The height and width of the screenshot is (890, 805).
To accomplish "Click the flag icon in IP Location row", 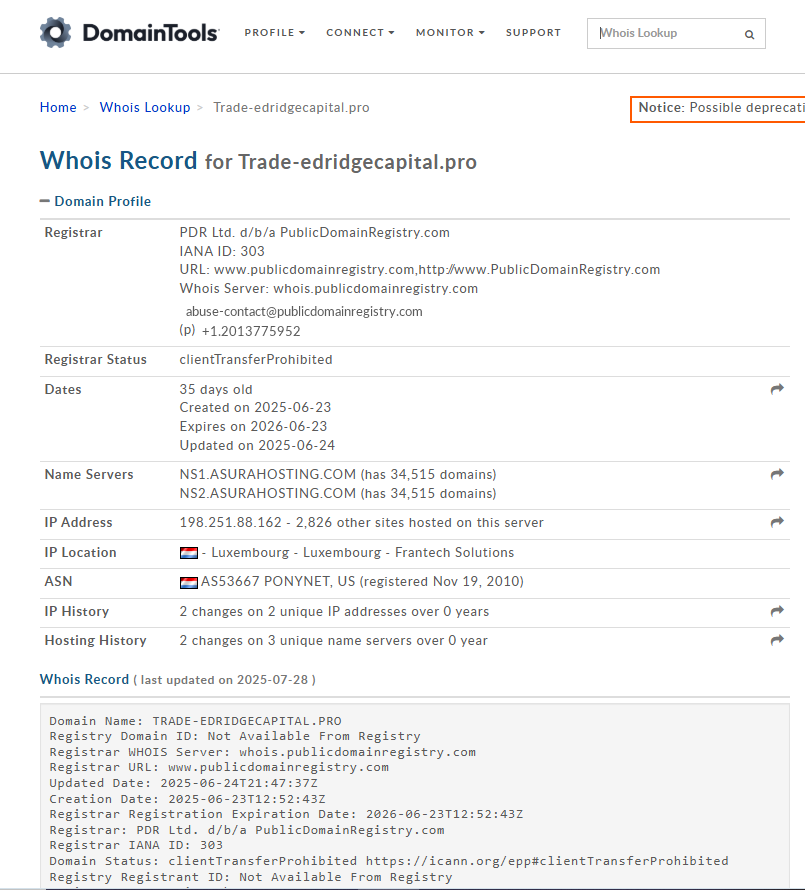I will click(x=188, y=553).
